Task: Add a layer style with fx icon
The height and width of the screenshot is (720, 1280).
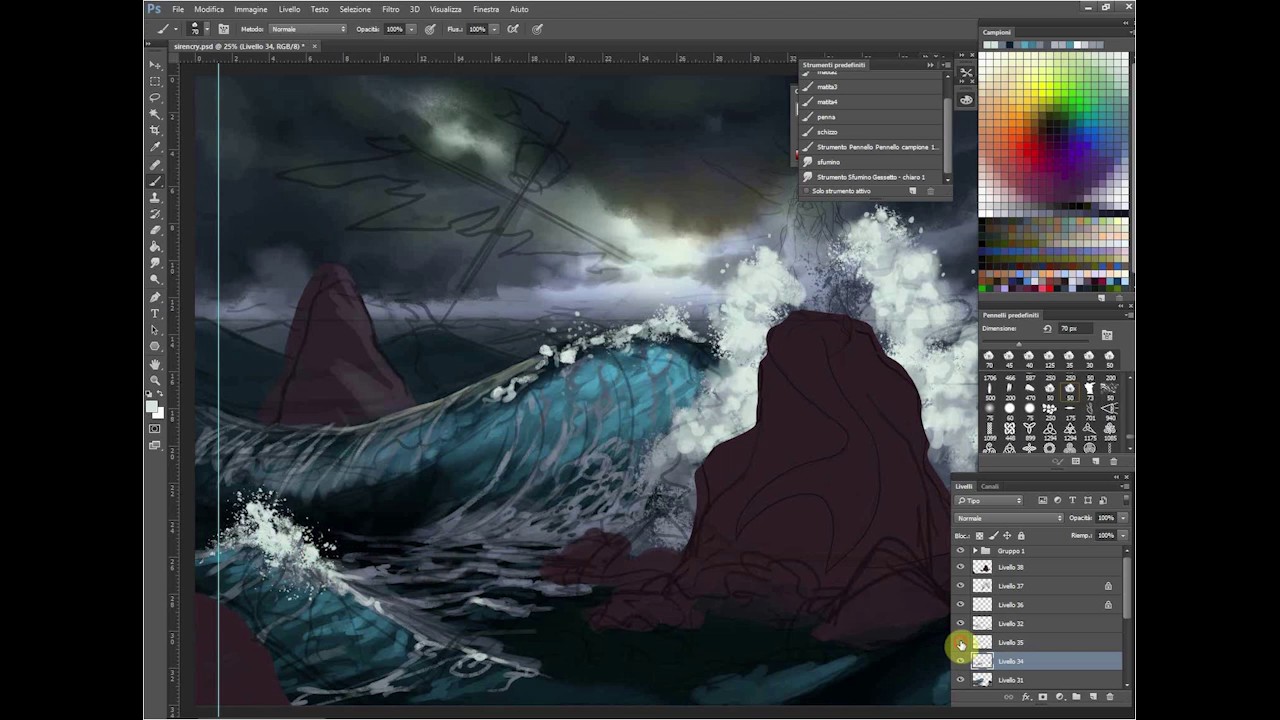Action: (x=1026, y=697)
